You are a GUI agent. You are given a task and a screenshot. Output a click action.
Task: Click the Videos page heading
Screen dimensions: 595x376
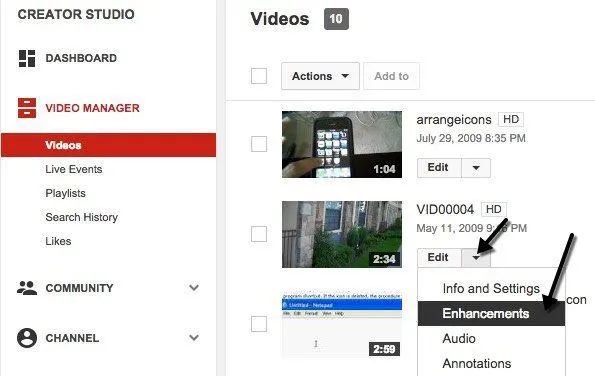(280, 19)
